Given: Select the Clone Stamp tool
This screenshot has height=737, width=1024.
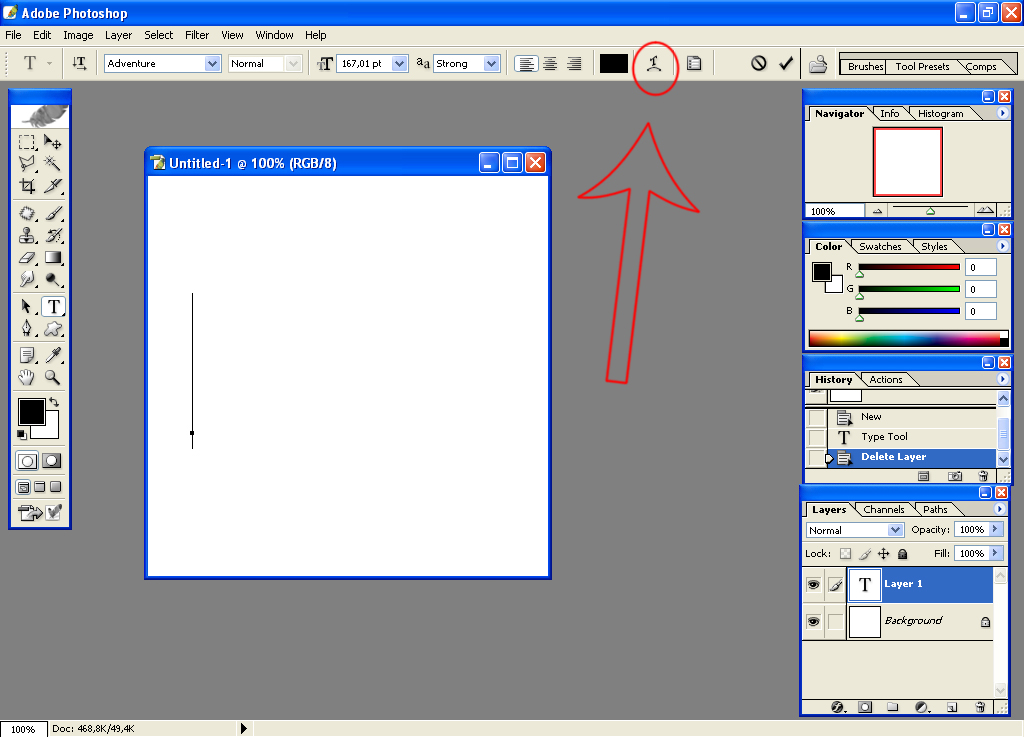Looking at the screenshot, I should [27, 235].
